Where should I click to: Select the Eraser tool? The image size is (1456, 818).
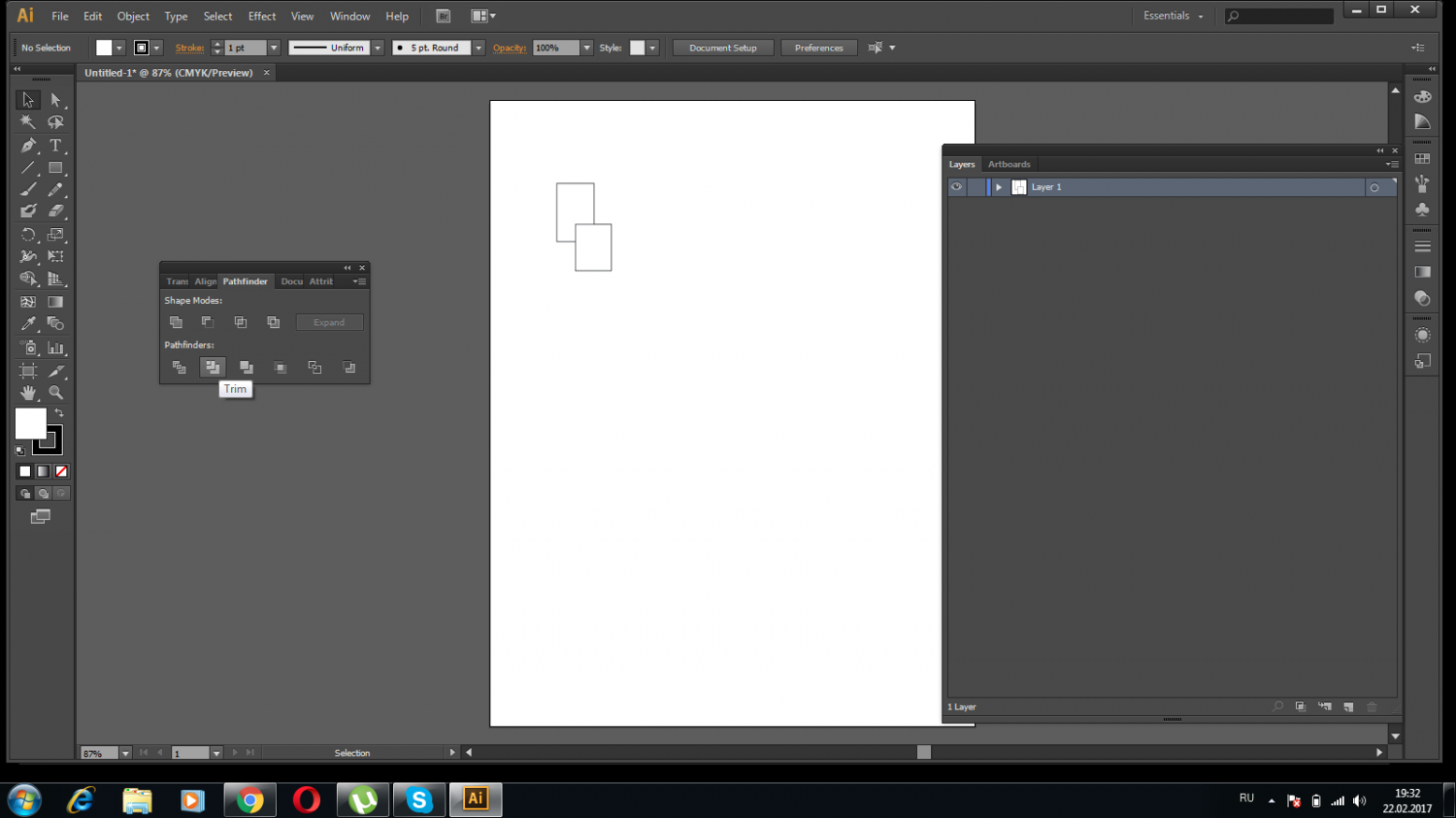55,212
